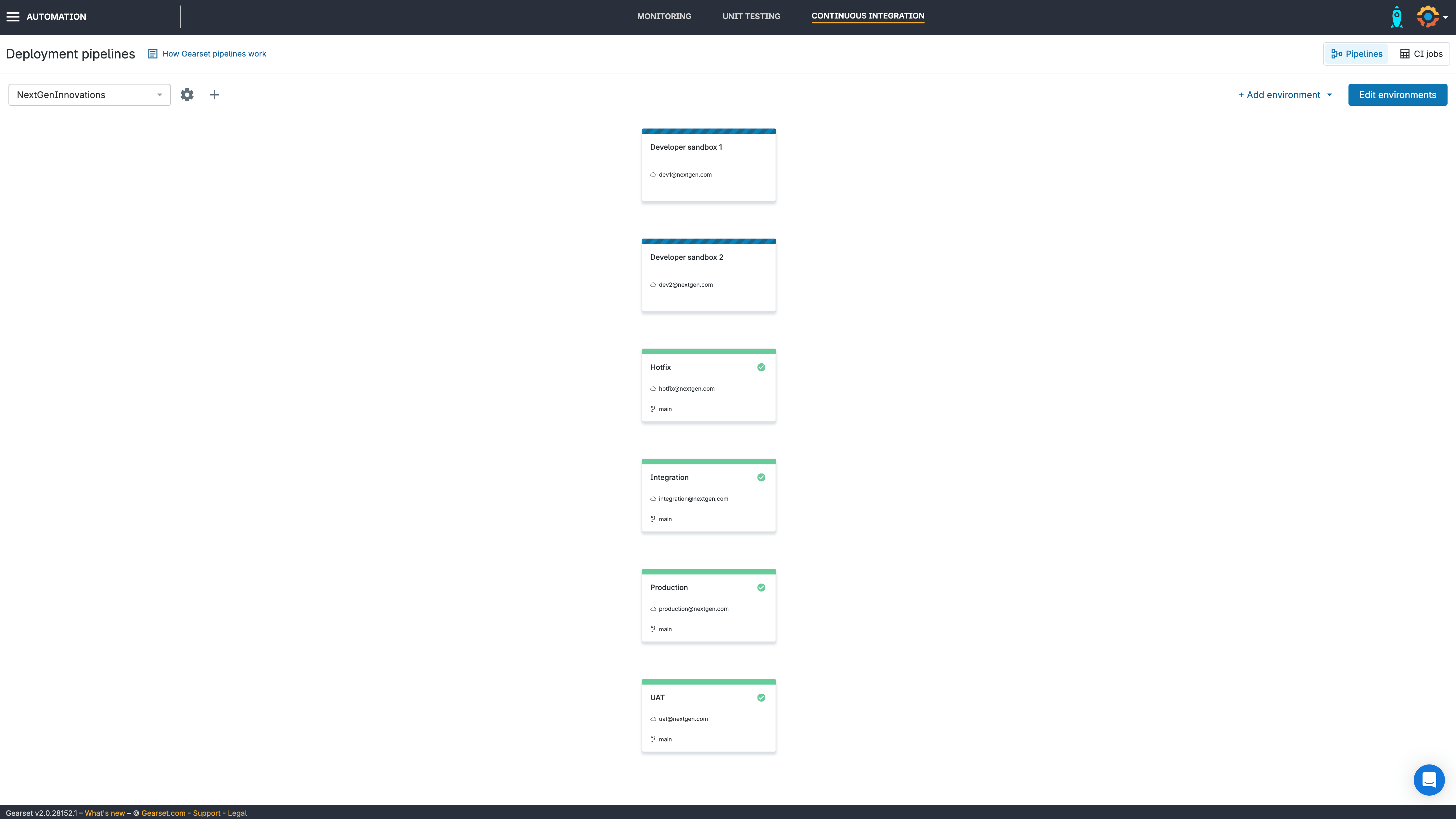Go to the Unit Testing tab
The image size is (1456, 819).
[751, 16]
